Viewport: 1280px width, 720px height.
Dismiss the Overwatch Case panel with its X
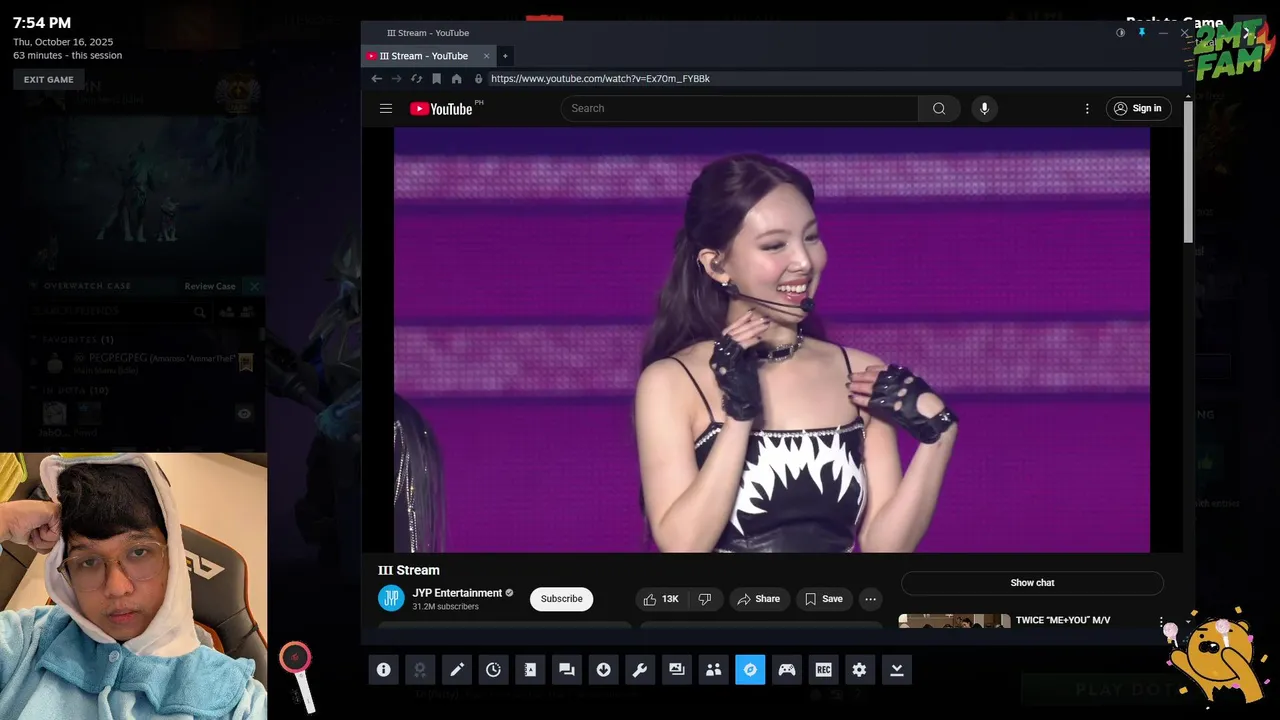(254, 286)
